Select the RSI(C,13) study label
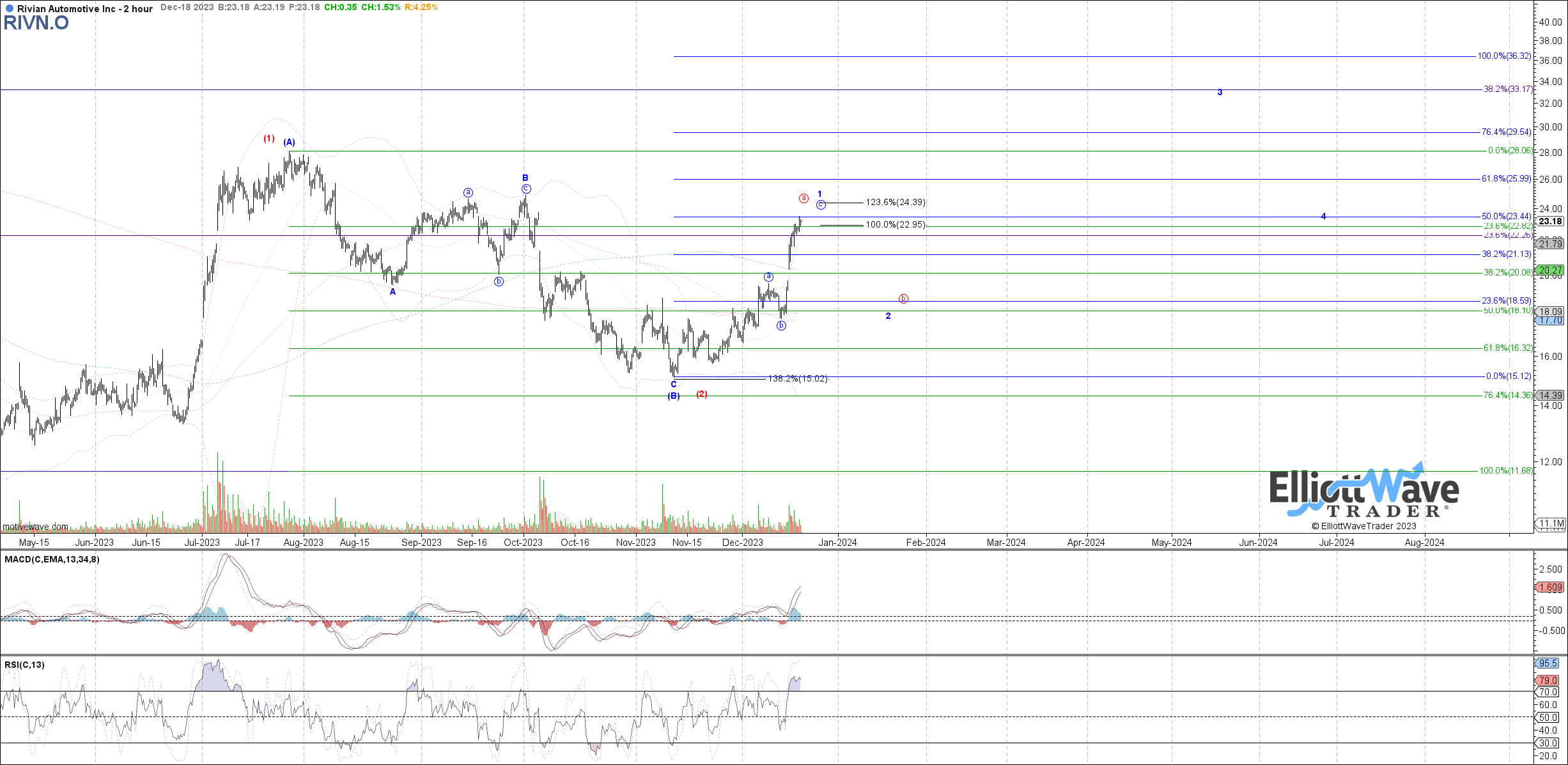 coord(24,665)
